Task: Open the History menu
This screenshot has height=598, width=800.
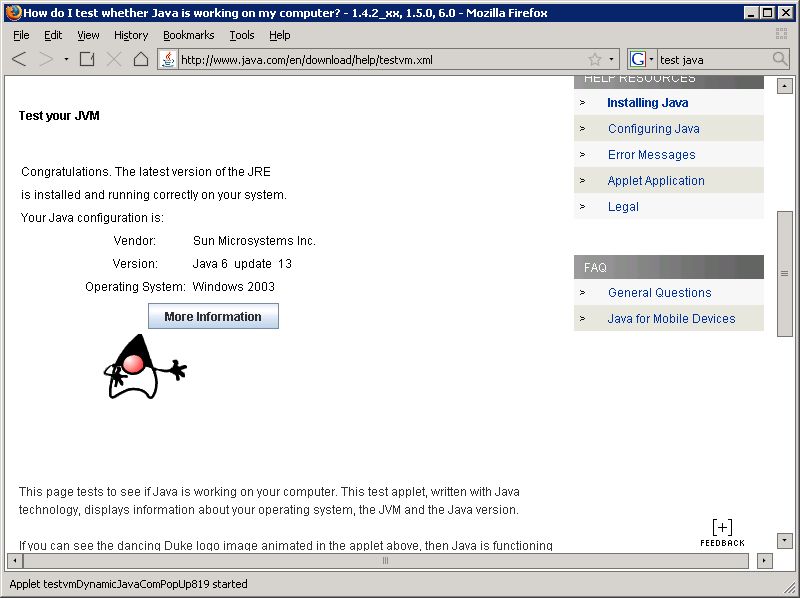Action: (x=131, y=35)
